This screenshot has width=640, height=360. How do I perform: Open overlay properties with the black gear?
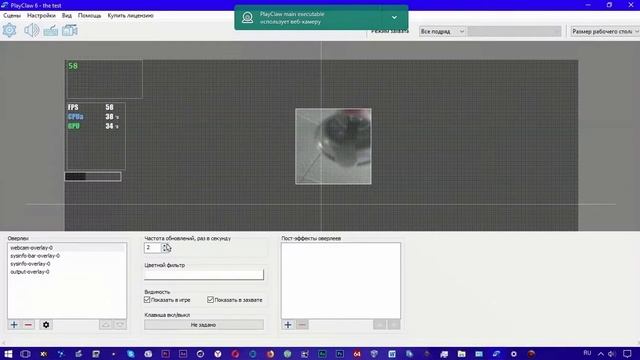(x=46, y=325)
